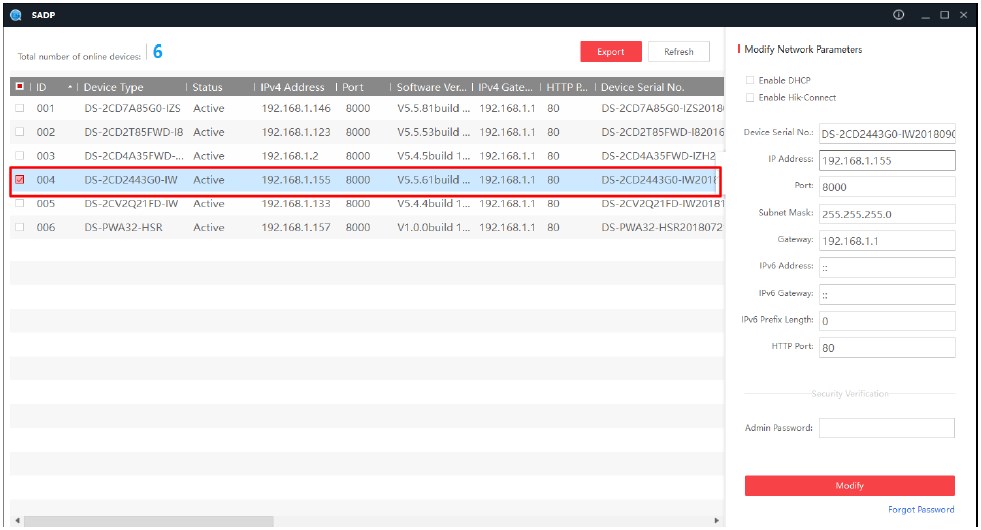Toggle the select-all checkbox in table header
Viewport: 981px width, 530px height.
click(19, 87)
